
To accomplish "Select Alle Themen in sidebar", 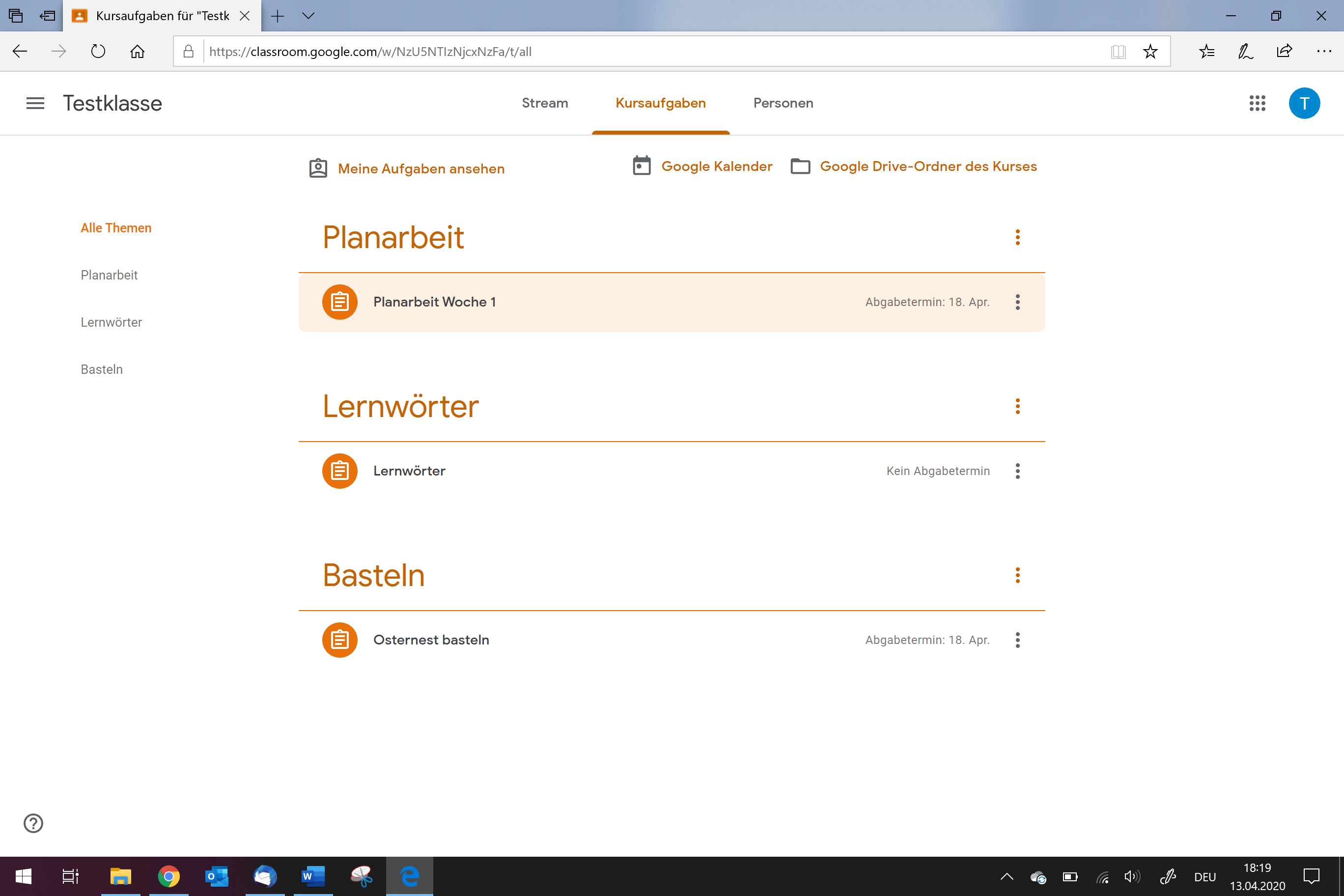I will pyautogui.click(x=116, y=228).
